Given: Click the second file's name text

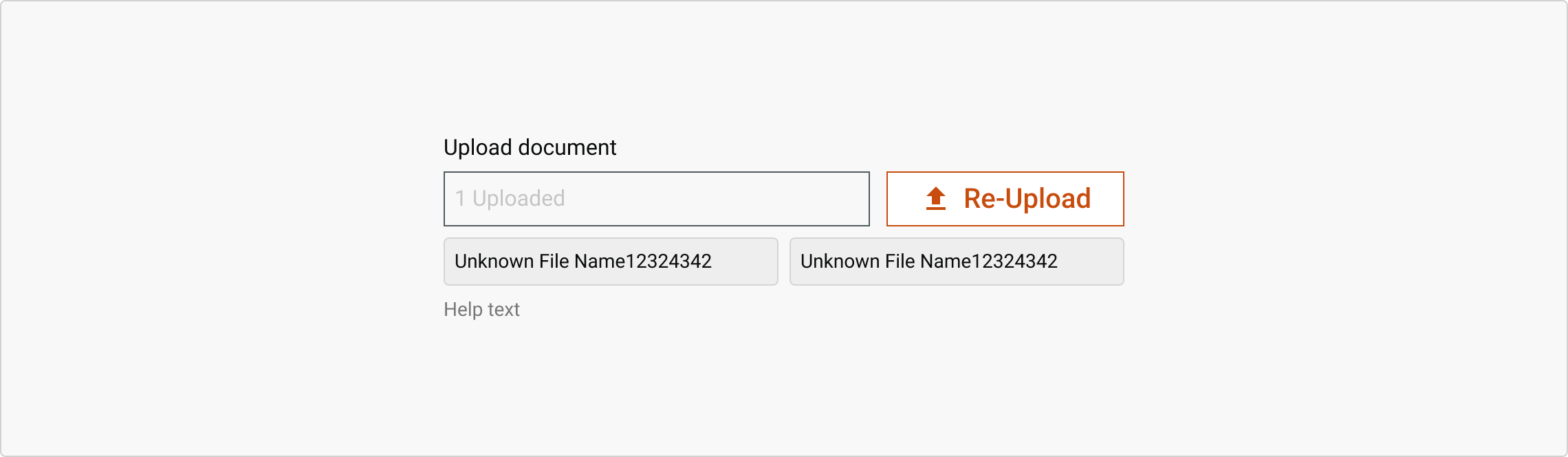Looking at the screenshot, I should click(928, 262).
